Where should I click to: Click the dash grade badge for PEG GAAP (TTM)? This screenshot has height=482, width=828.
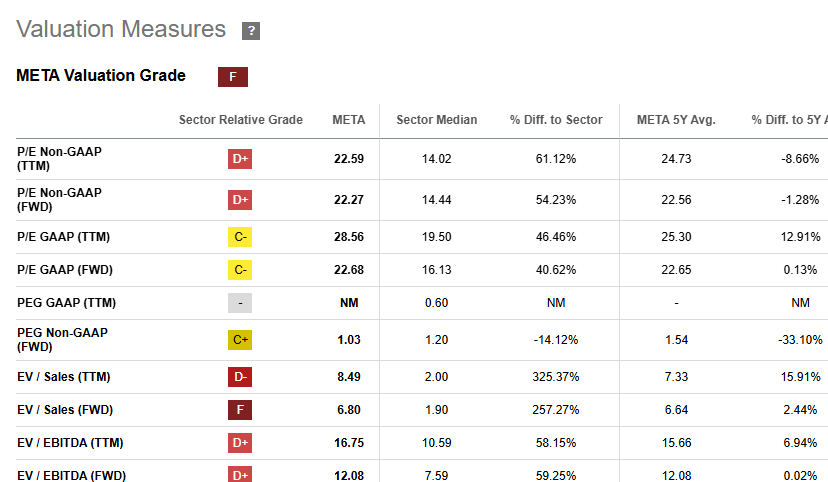[x=240, y=303]
